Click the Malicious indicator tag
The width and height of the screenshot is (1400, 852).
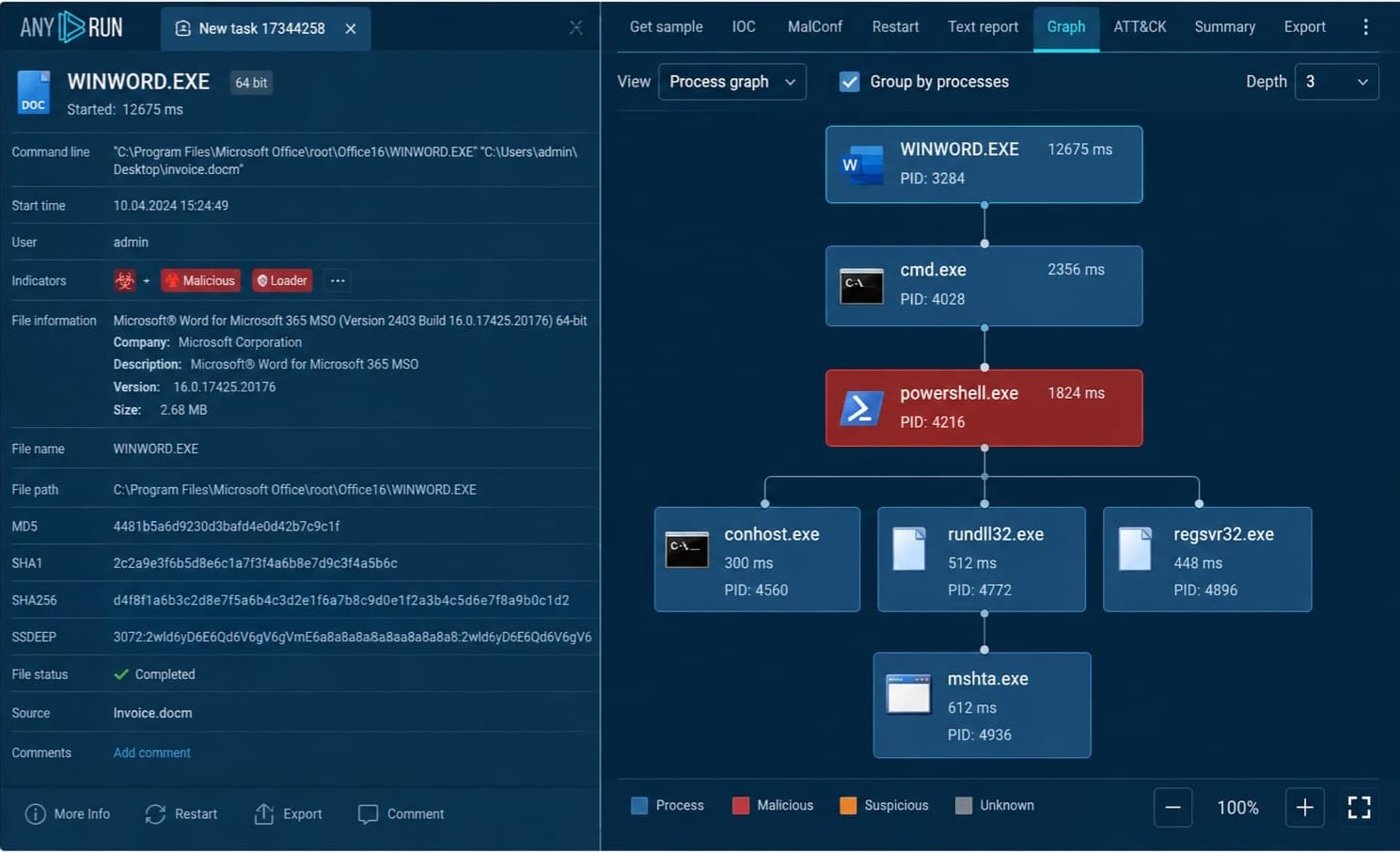(x=200, y=280)
